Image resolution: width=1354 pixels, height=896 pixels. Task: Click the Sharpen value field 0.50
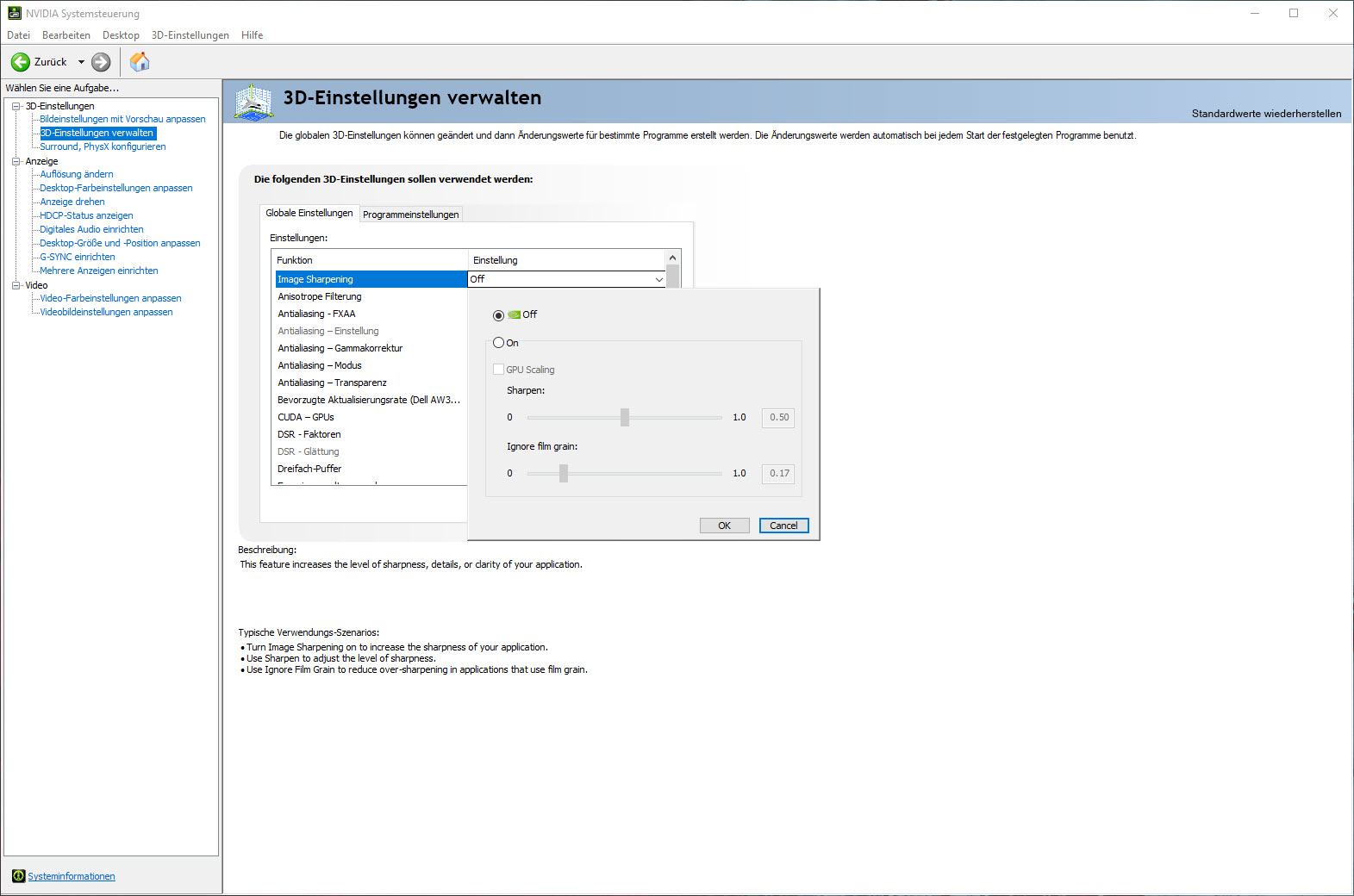click(x=778, y=417)
